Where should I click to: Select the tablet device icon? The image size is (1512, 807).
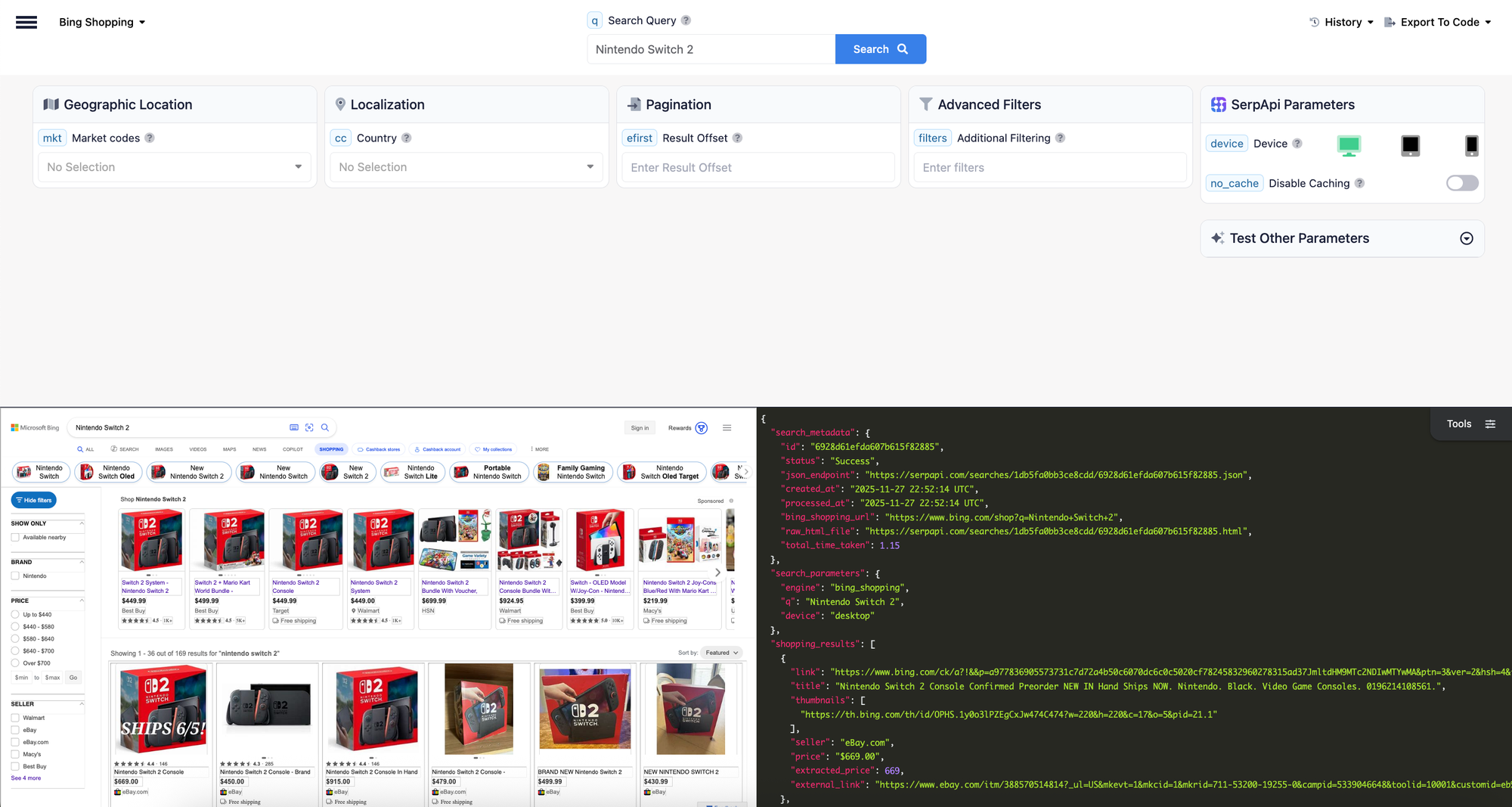[x=1411, y=145]
